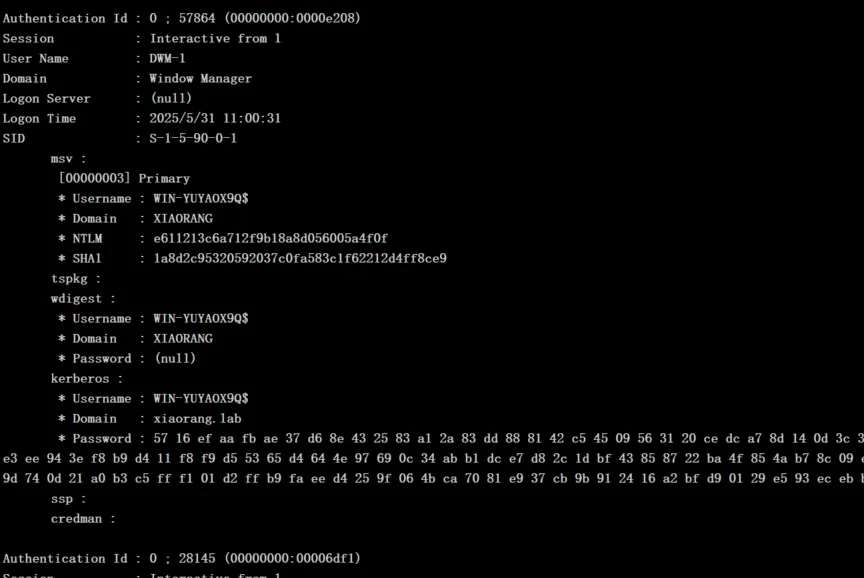Click Authentication Id line containing 28145

(x=181, y=558)
